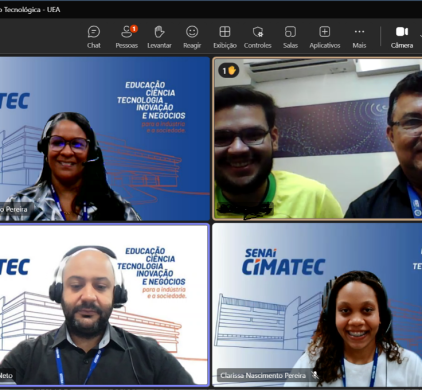Image resolution: width=422 pixels, height=390 pixels.
Task: Click the Pereira name label on top-left tile
Action: pos(14,209)
